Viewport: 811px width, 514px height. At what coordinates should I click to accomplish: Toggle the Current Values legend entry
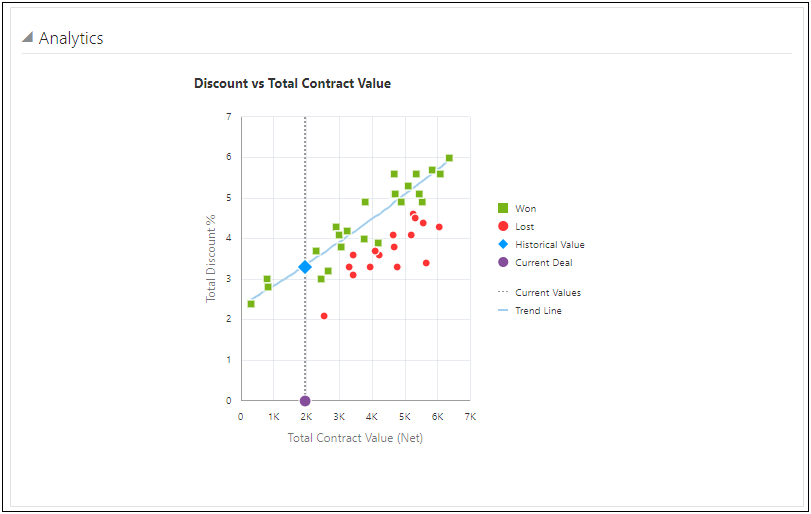click(548, 293)
